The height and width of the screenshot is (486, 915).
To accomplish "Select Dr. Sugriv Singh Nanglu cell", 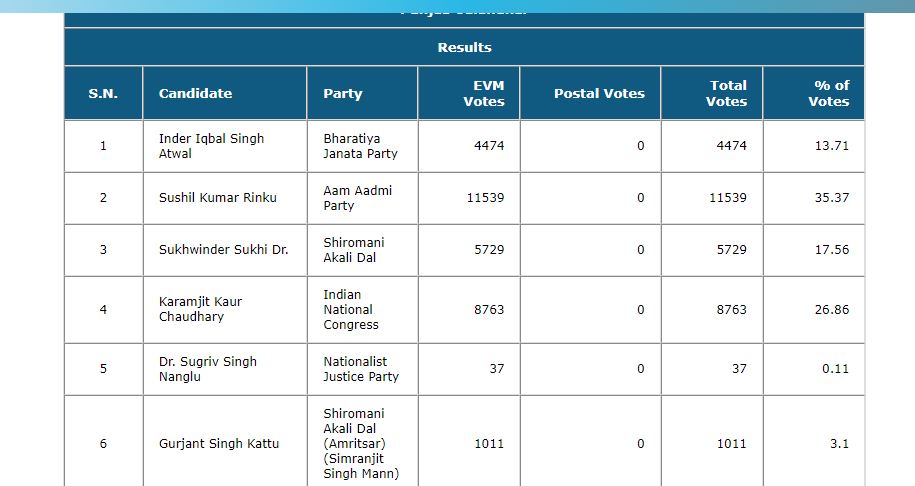I will pos(207,369).
